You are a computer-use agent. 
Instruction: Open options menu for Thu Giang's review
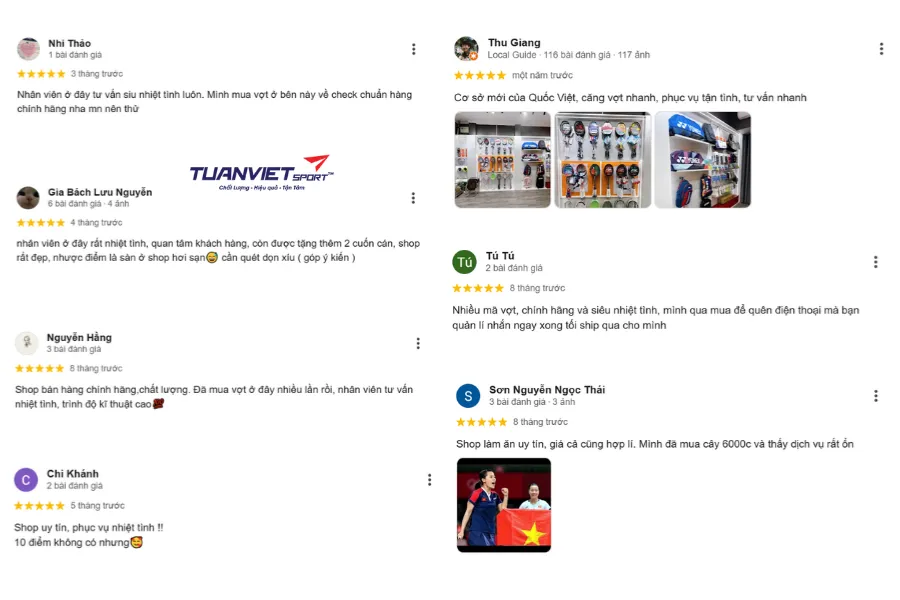(x=881, y=49)
